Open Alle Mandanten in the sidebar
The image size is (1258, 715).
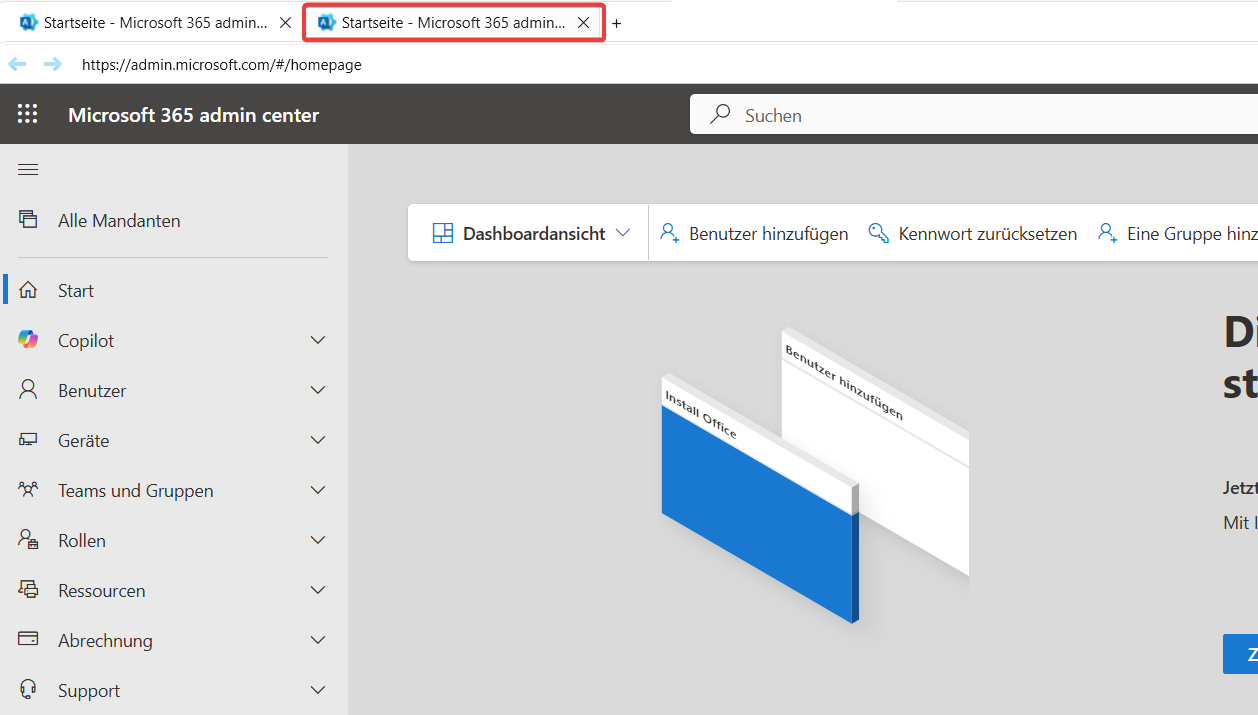119,221
